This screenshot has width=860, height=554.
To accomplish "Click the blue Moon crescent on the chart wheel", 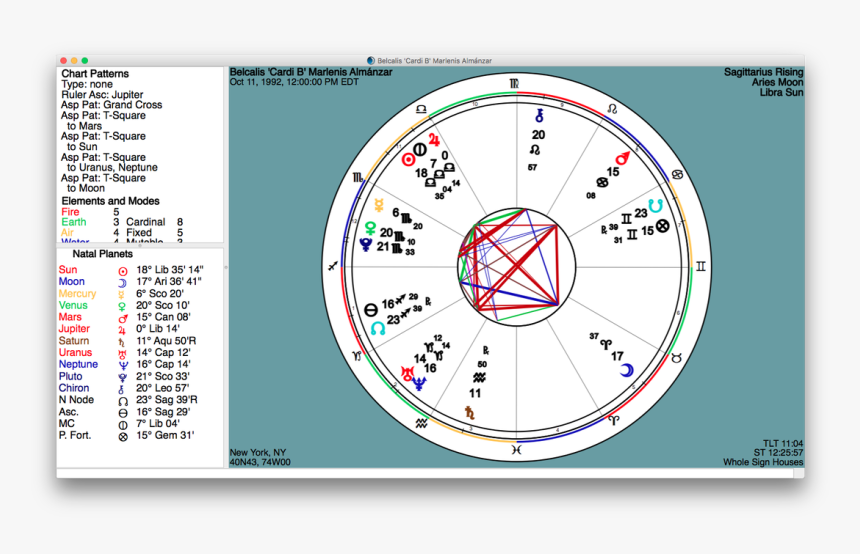I will click(626, 370).
